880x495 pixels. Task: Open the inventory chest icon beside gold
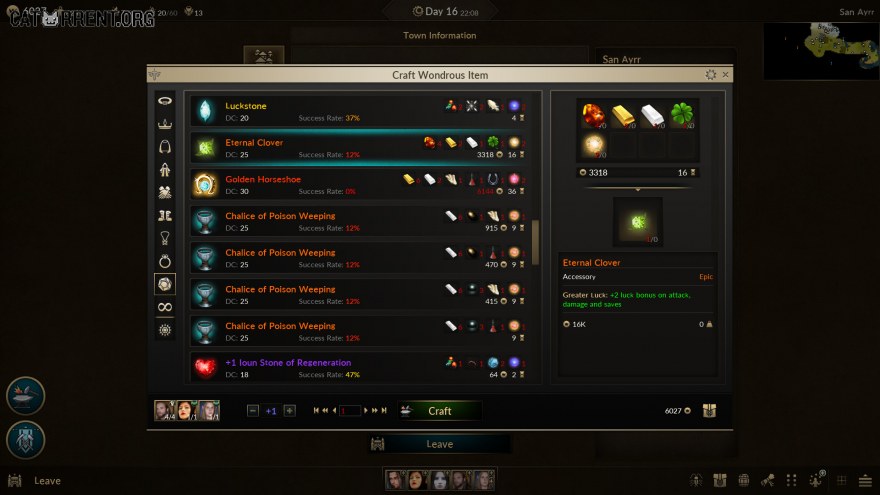coord(709,411)
